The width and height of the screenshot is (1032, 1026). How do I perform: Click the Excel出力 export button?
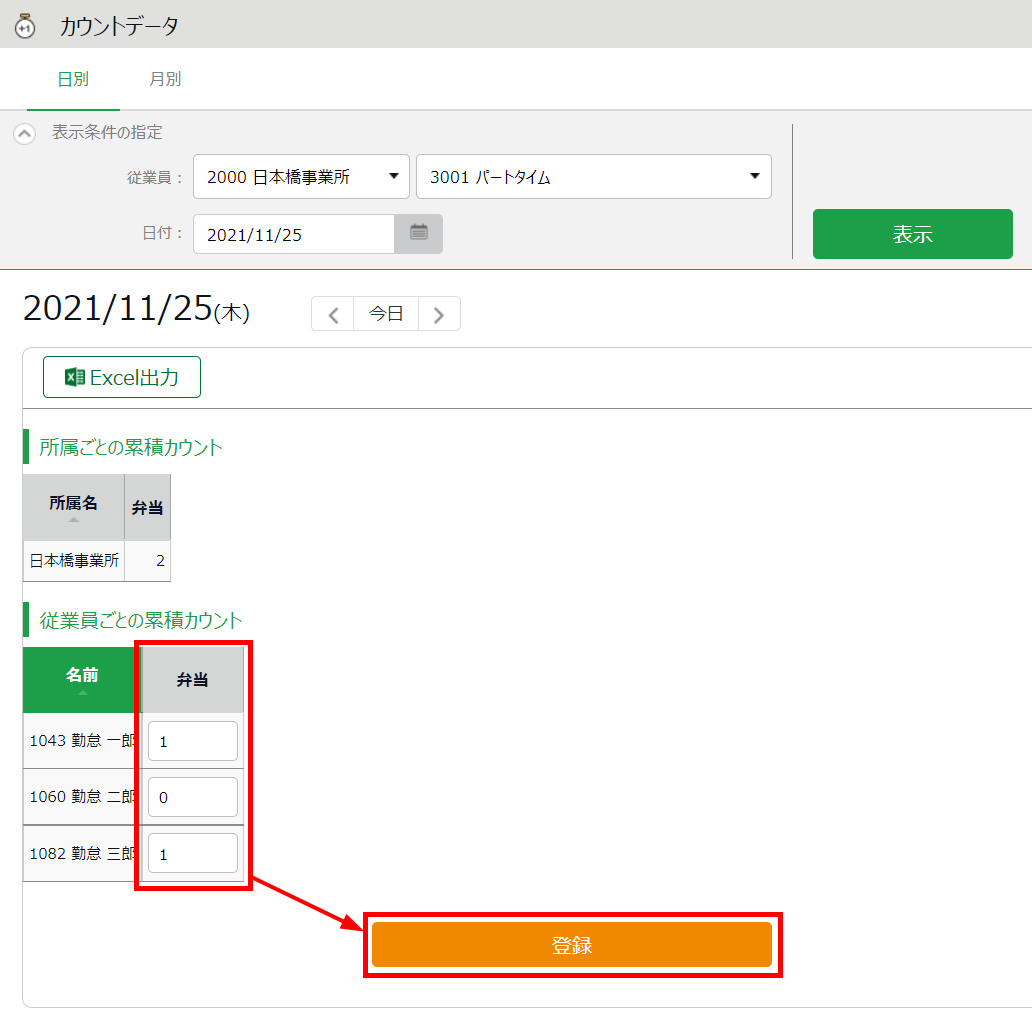(x=122, y=377)
